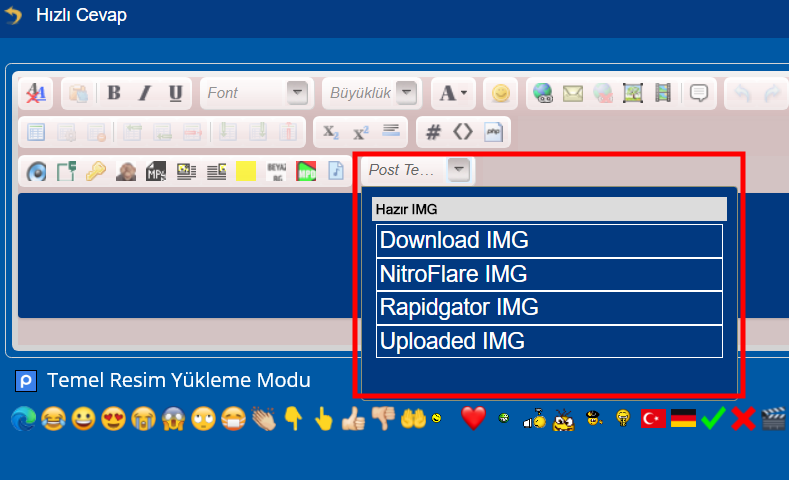Insert the clapping hands emoji
This screenshot has width=789, height=480.
click(264, 419)
